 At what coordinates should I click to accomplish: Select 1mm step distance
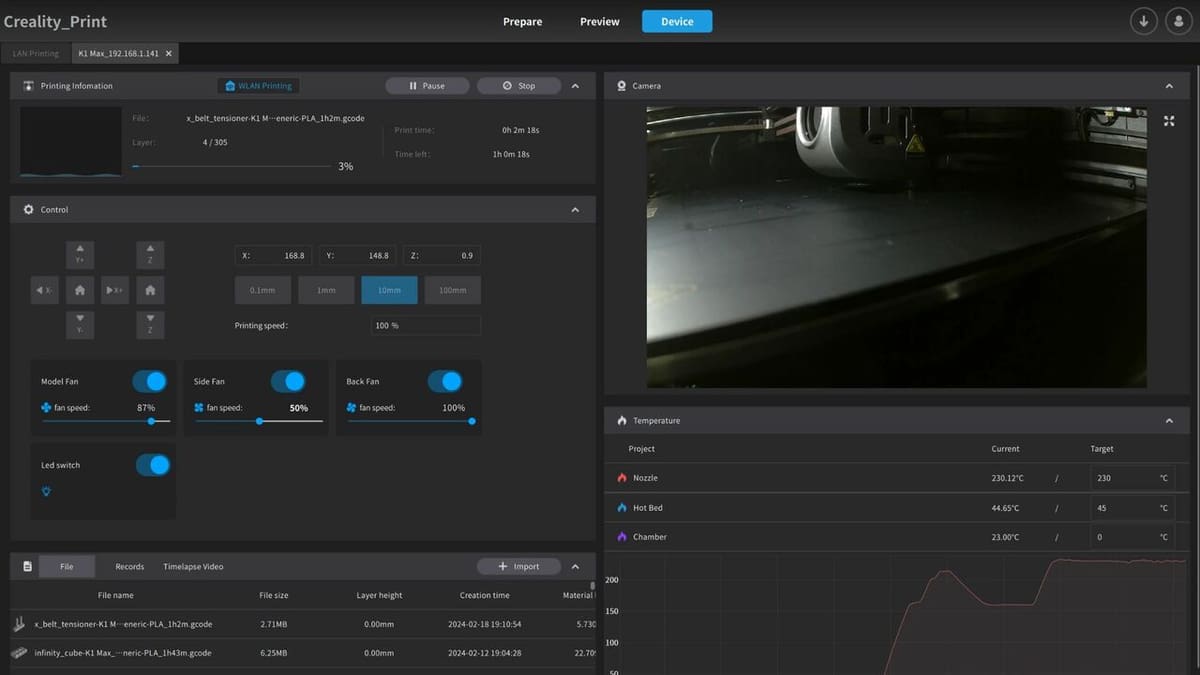[x=326, y=290]
